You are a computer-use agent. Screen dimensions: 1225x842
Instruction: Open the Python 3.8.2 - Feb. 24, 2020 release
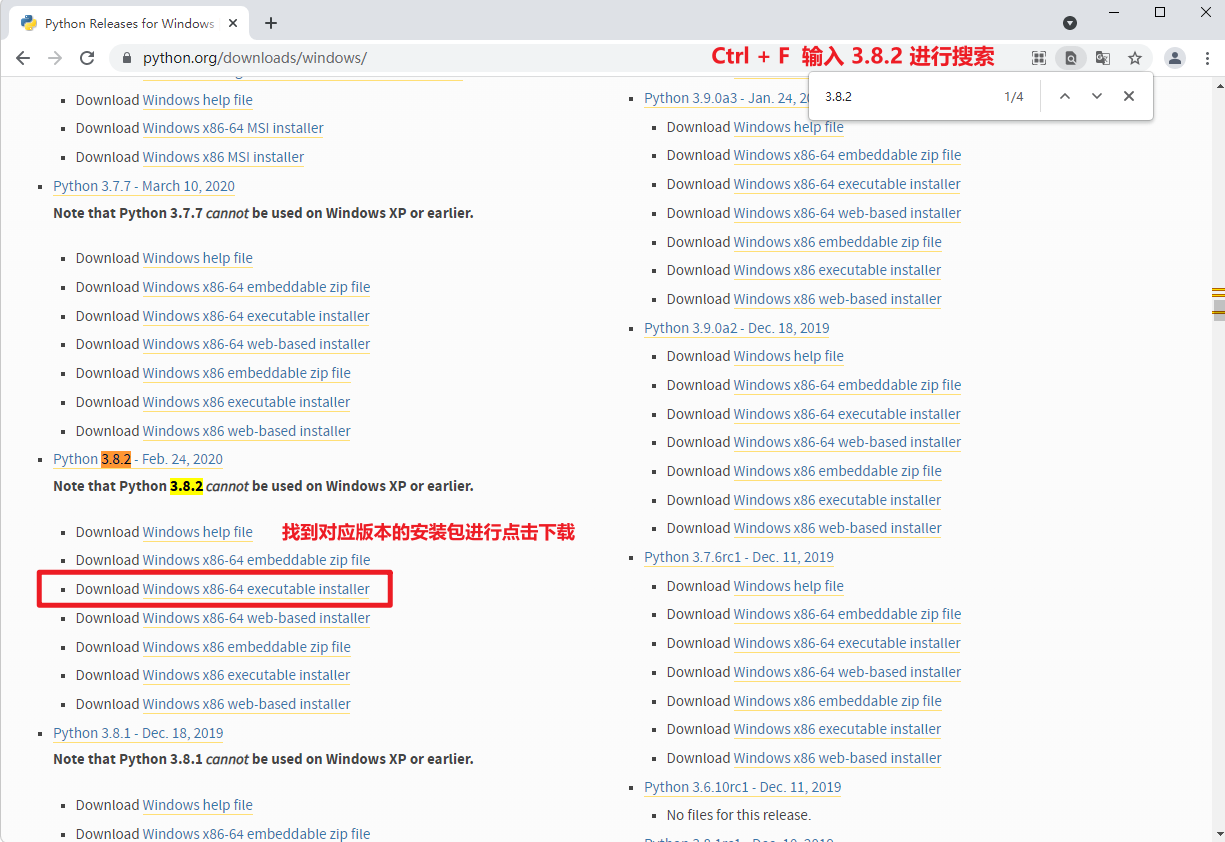click(x=138, y=459)
